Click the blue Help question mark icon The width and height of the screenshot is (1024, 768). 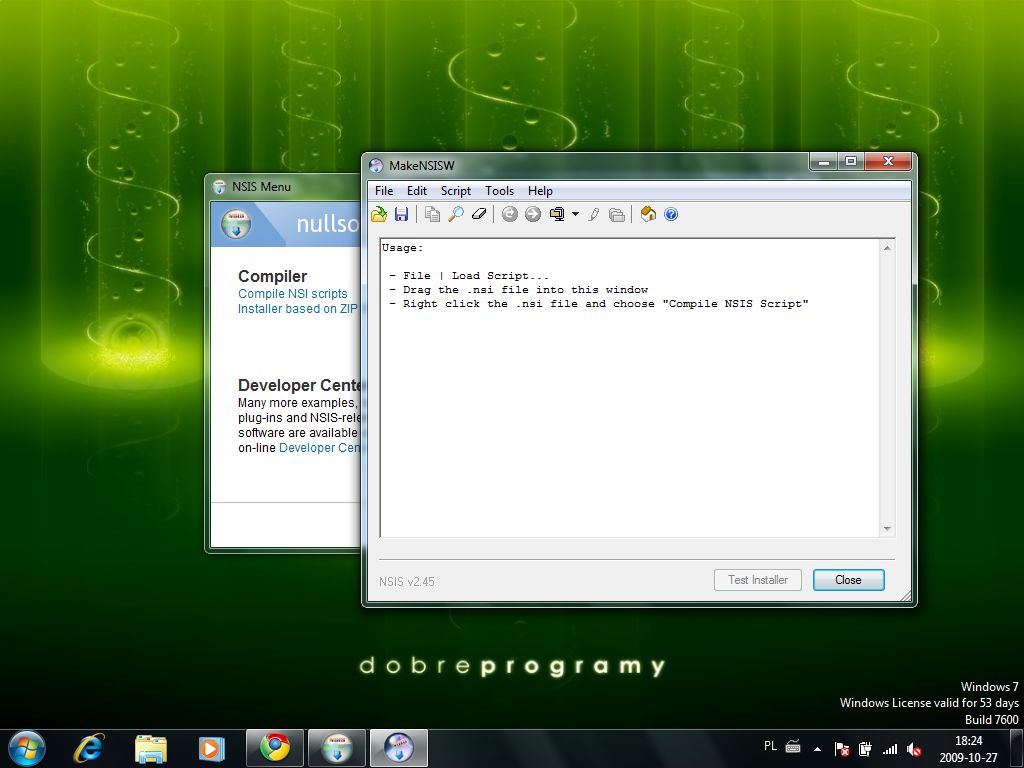(x=671, y=214)
